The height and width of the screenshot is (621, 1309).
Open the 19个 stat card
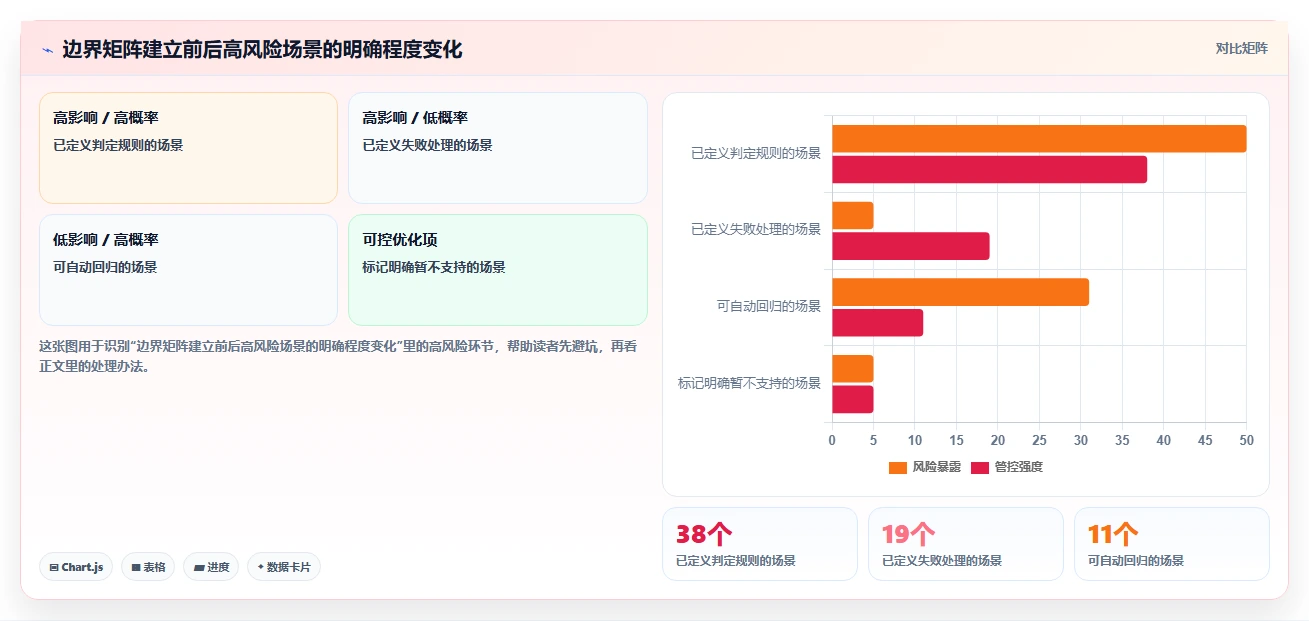[x=966, y=544]
